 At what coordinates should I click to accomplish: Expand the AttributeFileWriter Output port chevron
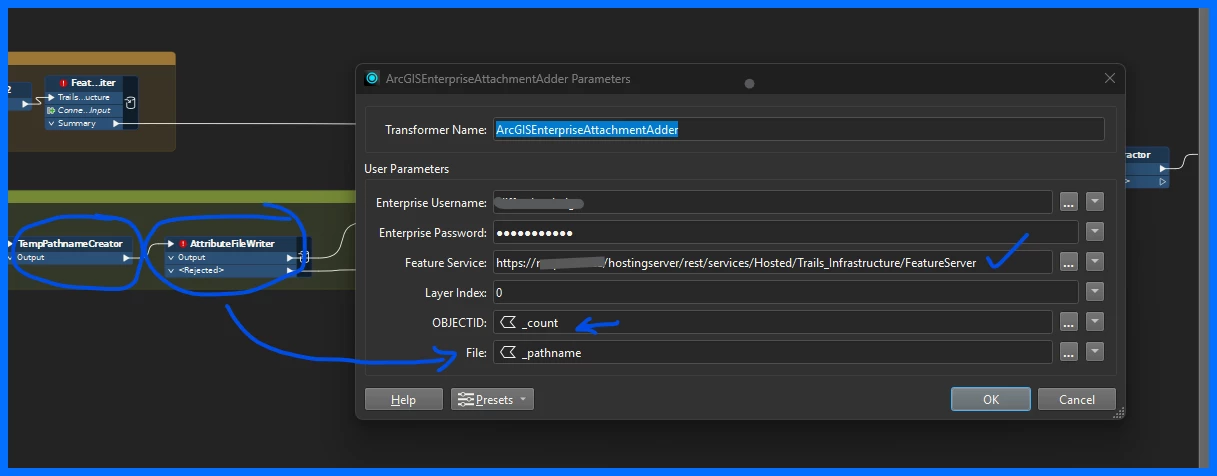click(x=171, y=257)
